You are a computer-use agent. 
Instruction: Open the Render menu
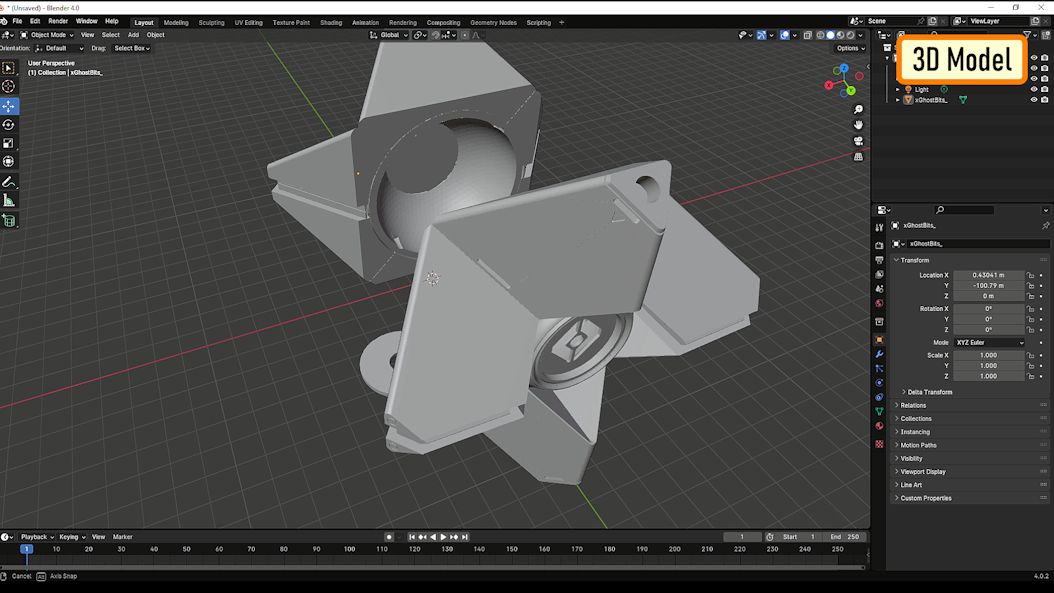click(x=58, y=22)
